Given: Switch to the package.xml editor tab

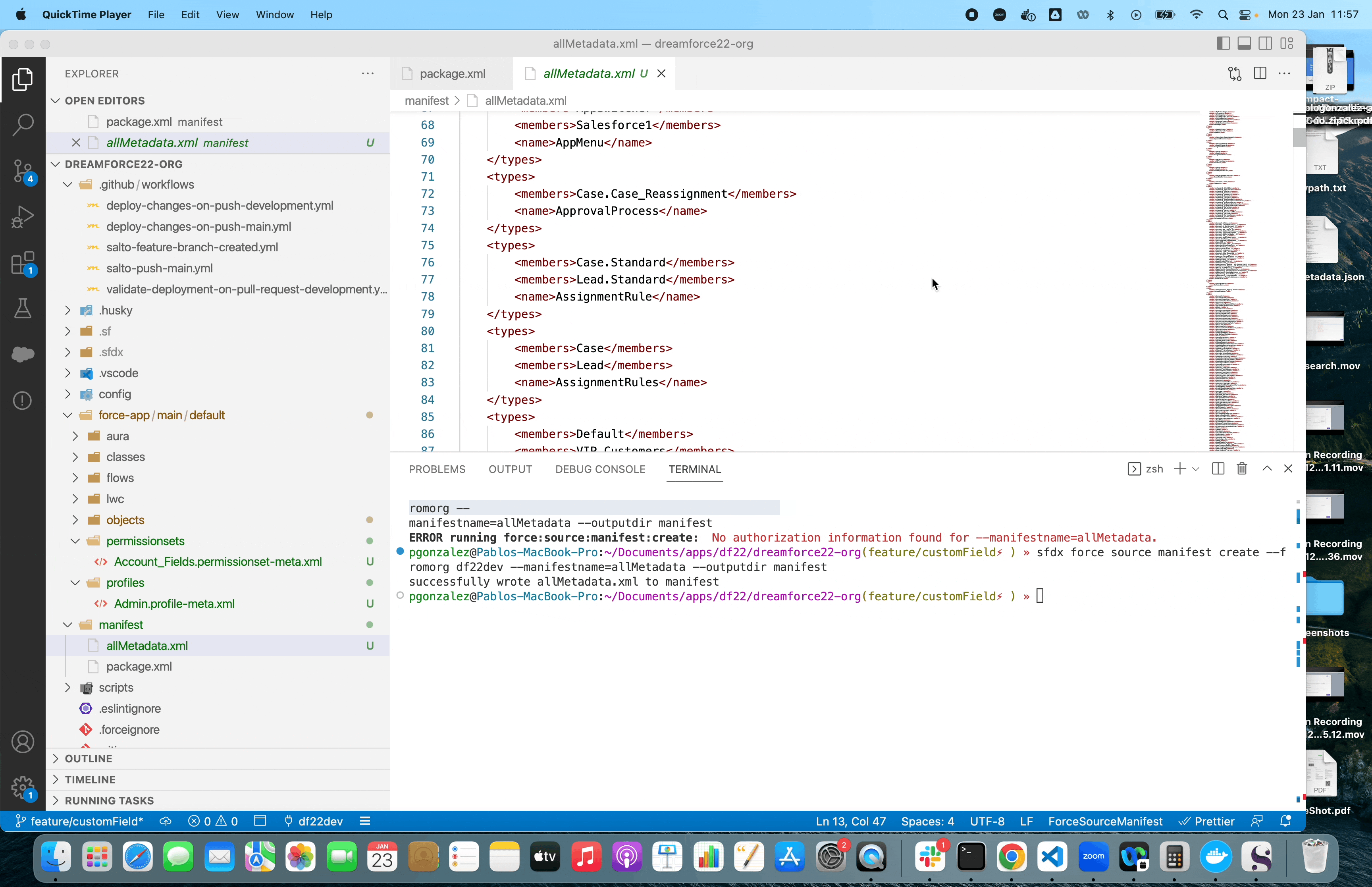Looking at the screenshot, I should [x=452, y=74].
